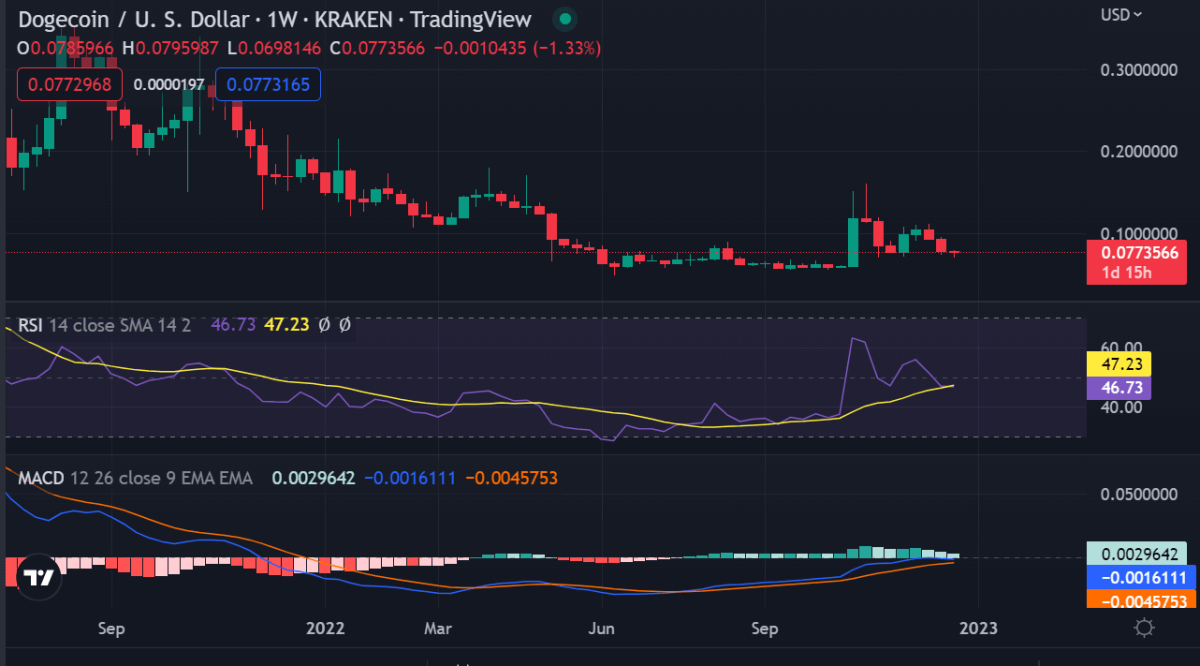The height and width of the screenshot is (666, 1200).
Task: Click the yellow 47.23 RSI axis label
Action: point(1118,364)
